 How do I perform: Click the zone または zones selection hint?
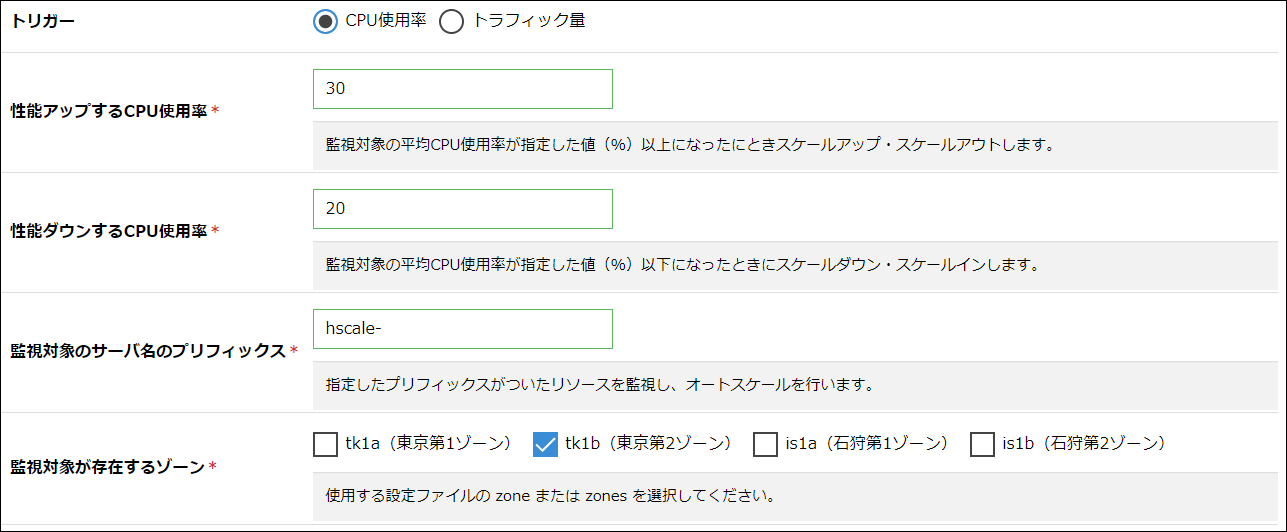click(x=551, y=495)
